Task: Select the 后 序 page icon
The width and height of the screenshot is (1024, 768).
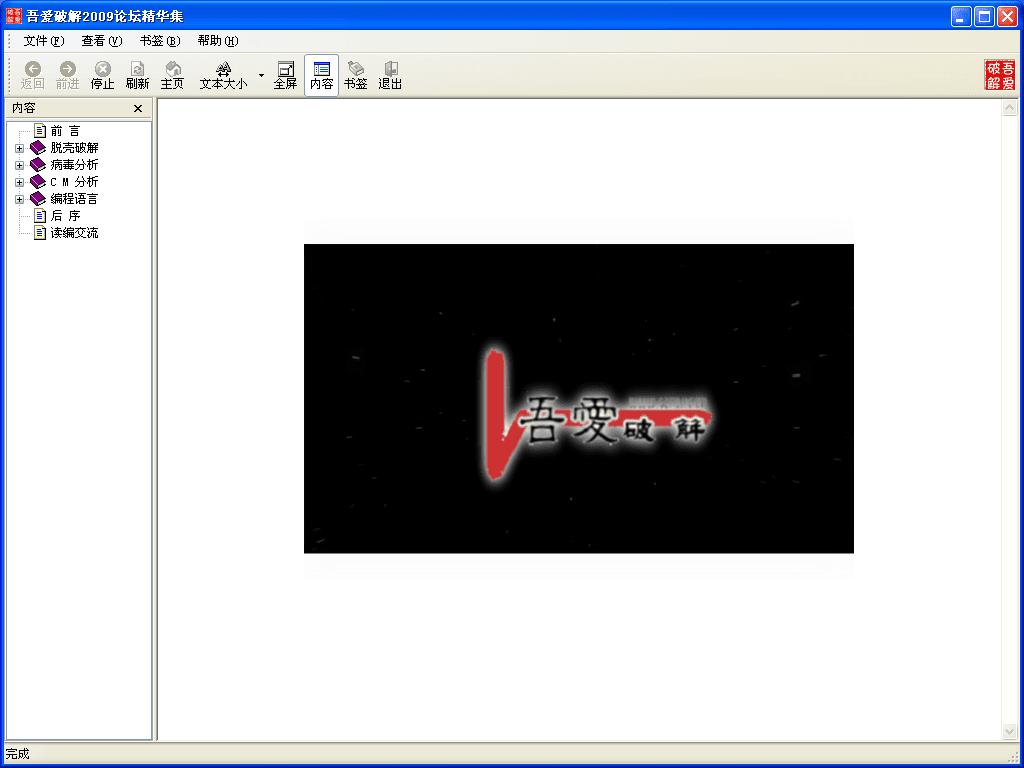Action: (x=40, y=216)
